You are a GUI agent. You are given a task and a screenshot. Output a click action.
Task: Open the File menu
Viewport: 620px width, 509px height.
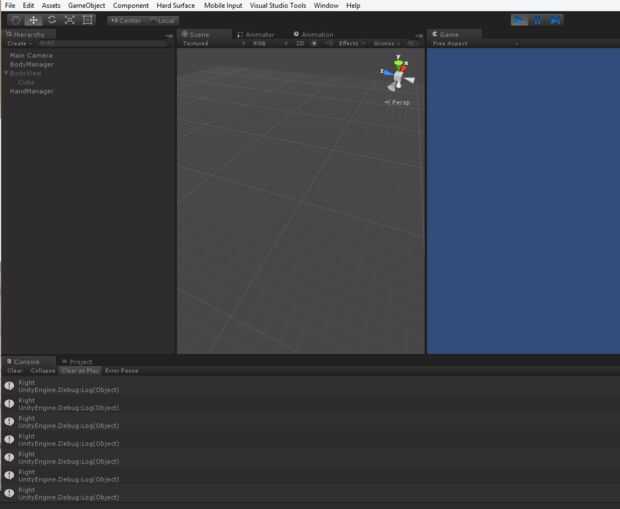point(10,5)
